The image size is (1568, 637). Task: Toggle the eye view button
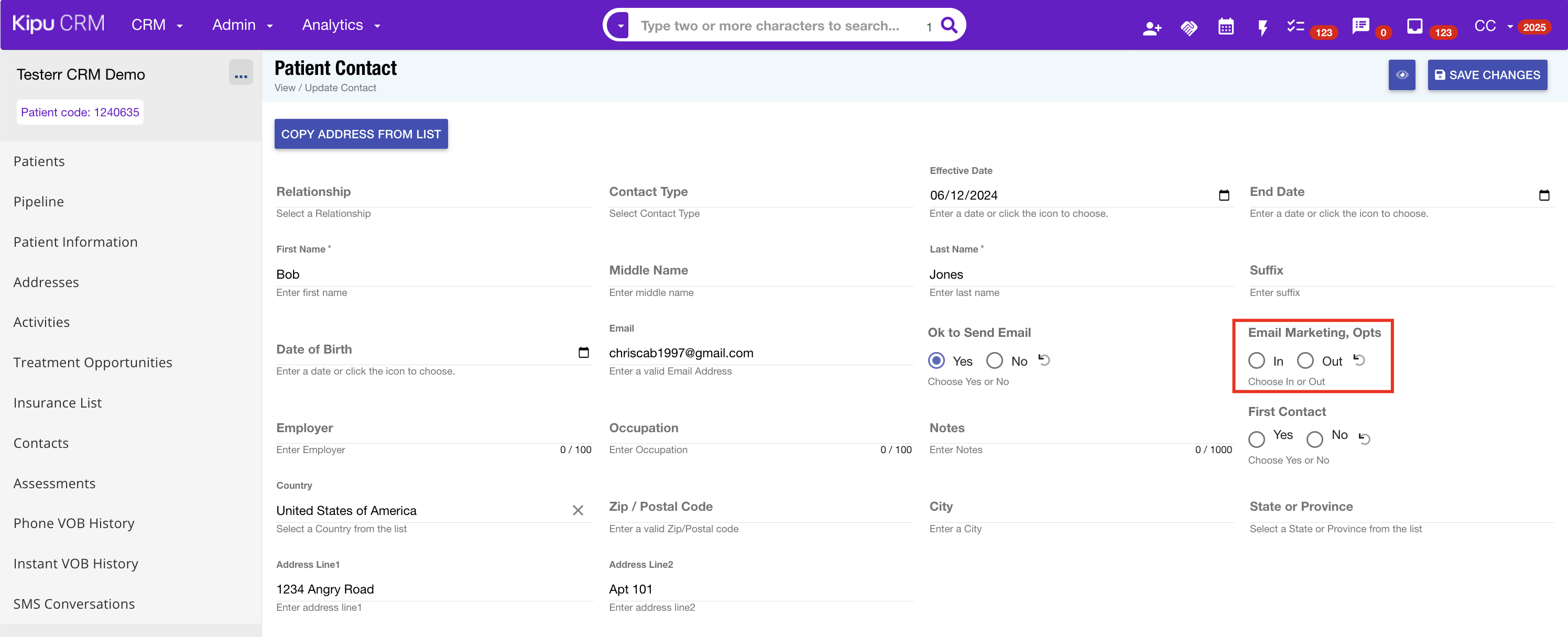coord(1402,75)
